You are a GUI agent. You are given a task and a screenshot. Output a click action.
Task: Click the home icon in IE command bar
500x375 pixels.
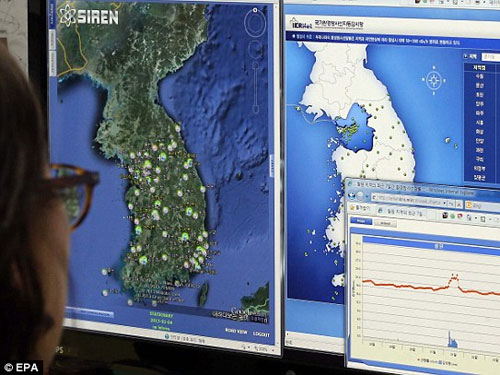pyautogui.click(x=445, y=215)
